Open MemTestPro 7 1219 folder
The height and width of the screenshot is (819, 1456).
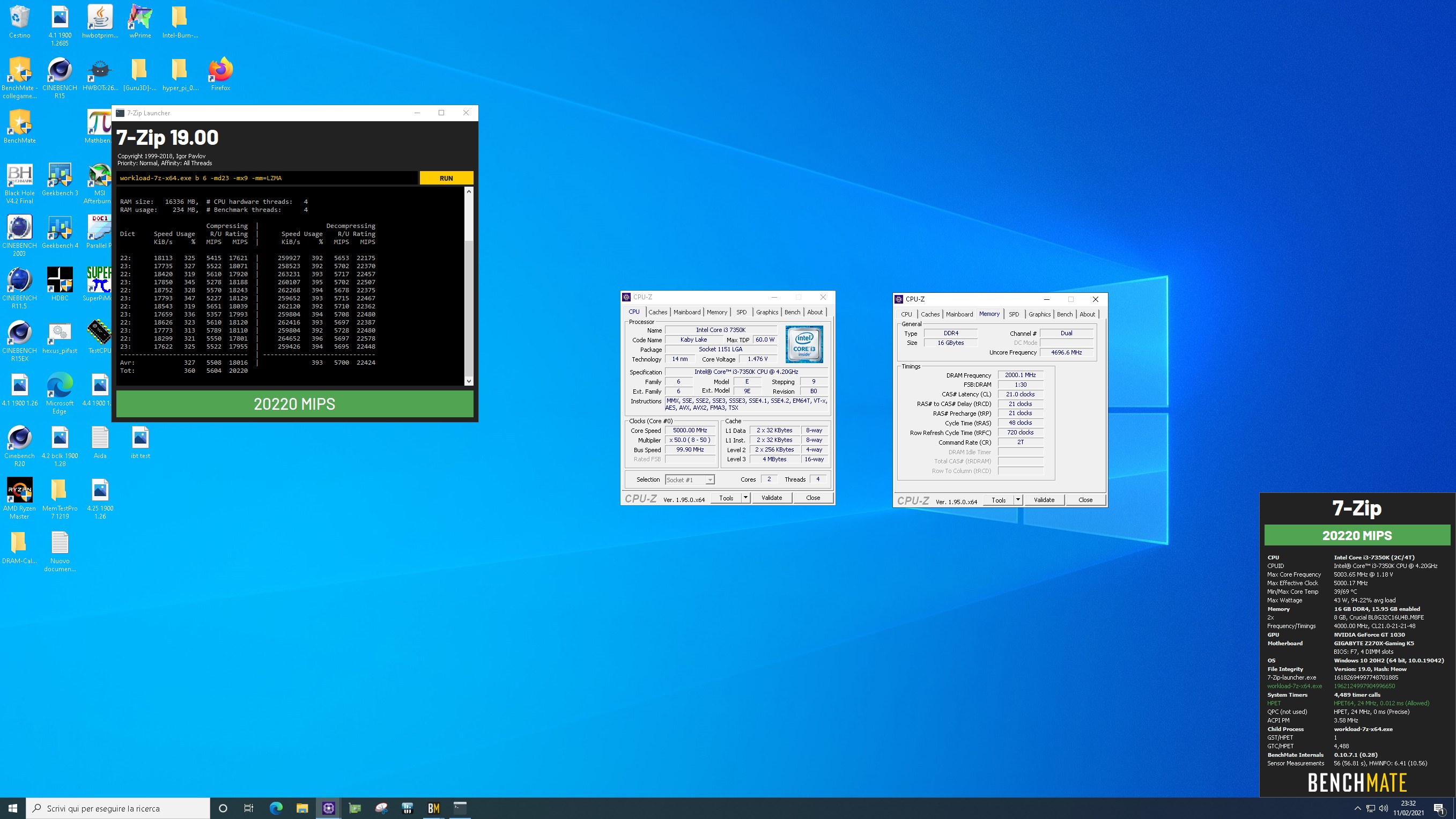[60, 499]
